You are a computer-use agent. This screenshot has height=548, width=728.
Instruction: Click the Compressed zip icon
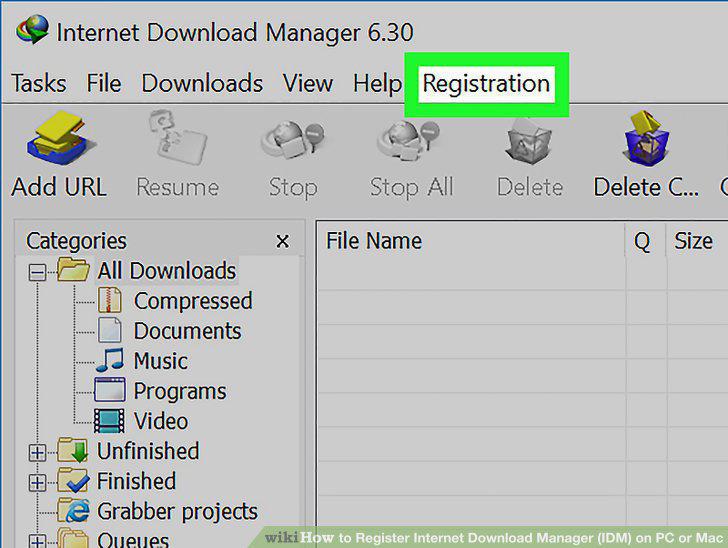[110, 300]
